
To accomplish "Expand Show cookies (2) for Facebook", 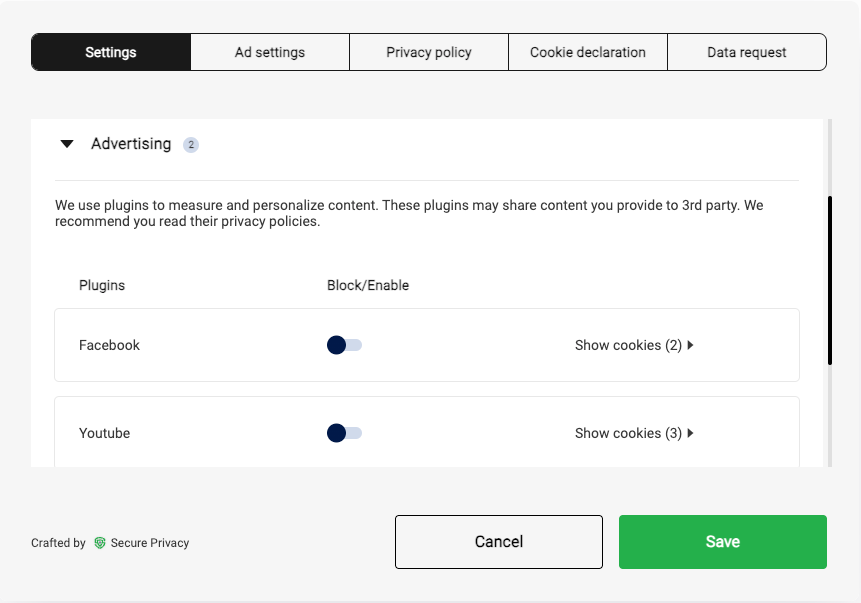I will (634, 345).
